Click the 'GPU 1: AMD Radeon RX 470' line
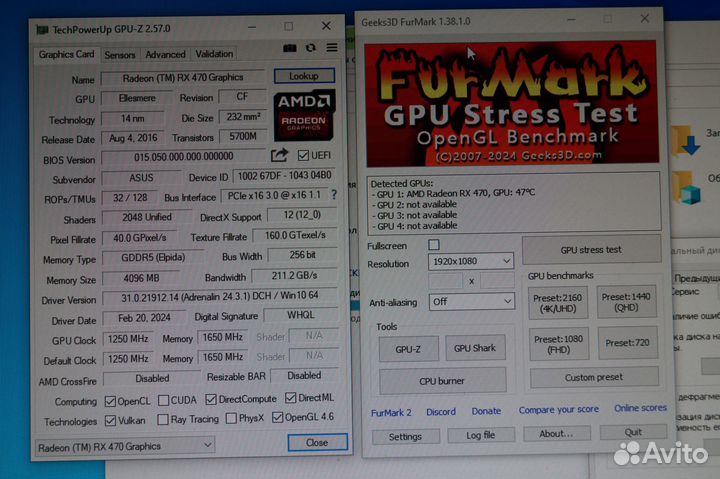Image resolution: width=720 pixels, height=479 pixels. 453,193
